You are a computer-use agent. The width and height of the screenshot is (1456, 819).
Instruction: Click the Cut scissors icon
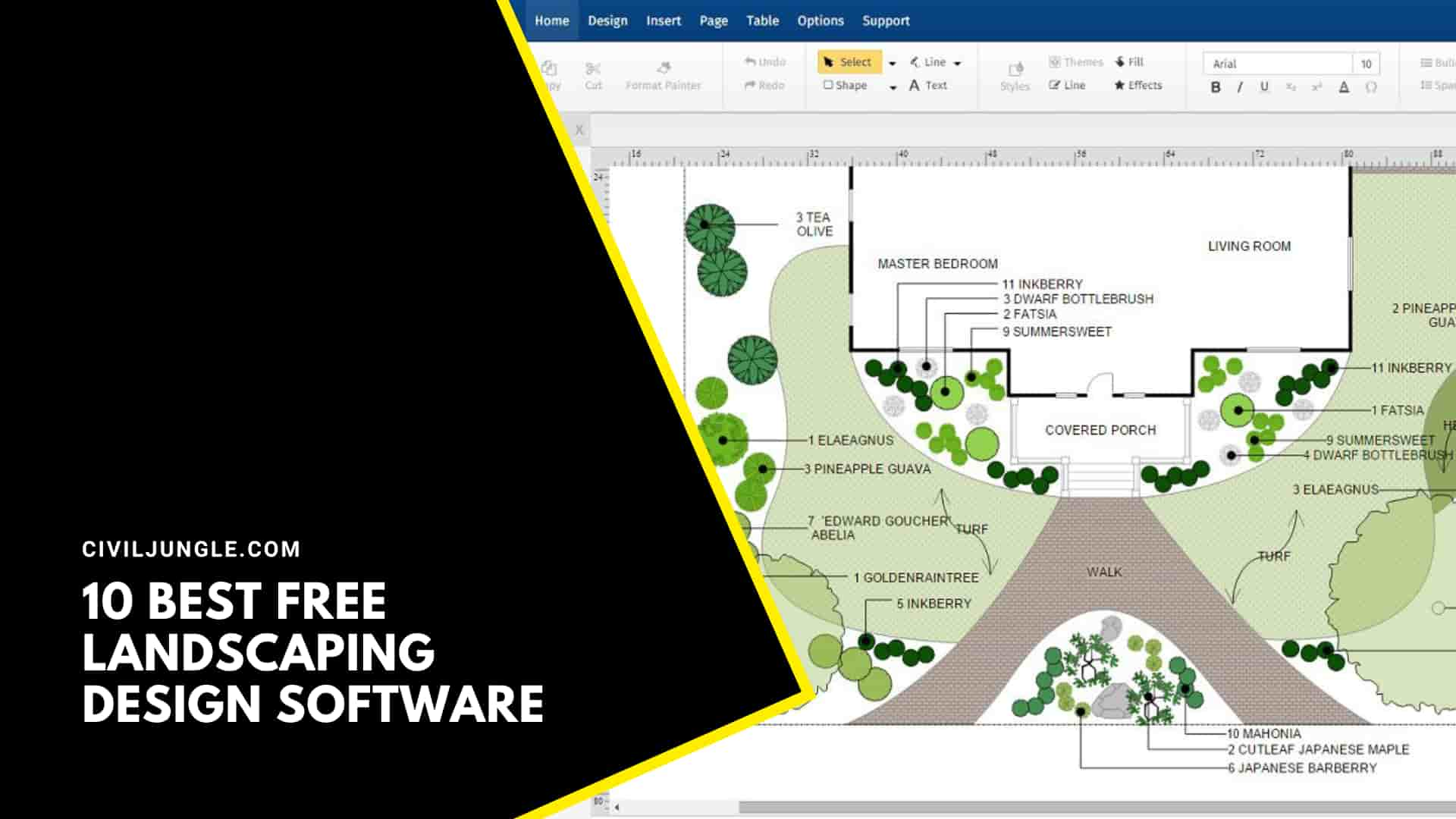click(593, 69)
